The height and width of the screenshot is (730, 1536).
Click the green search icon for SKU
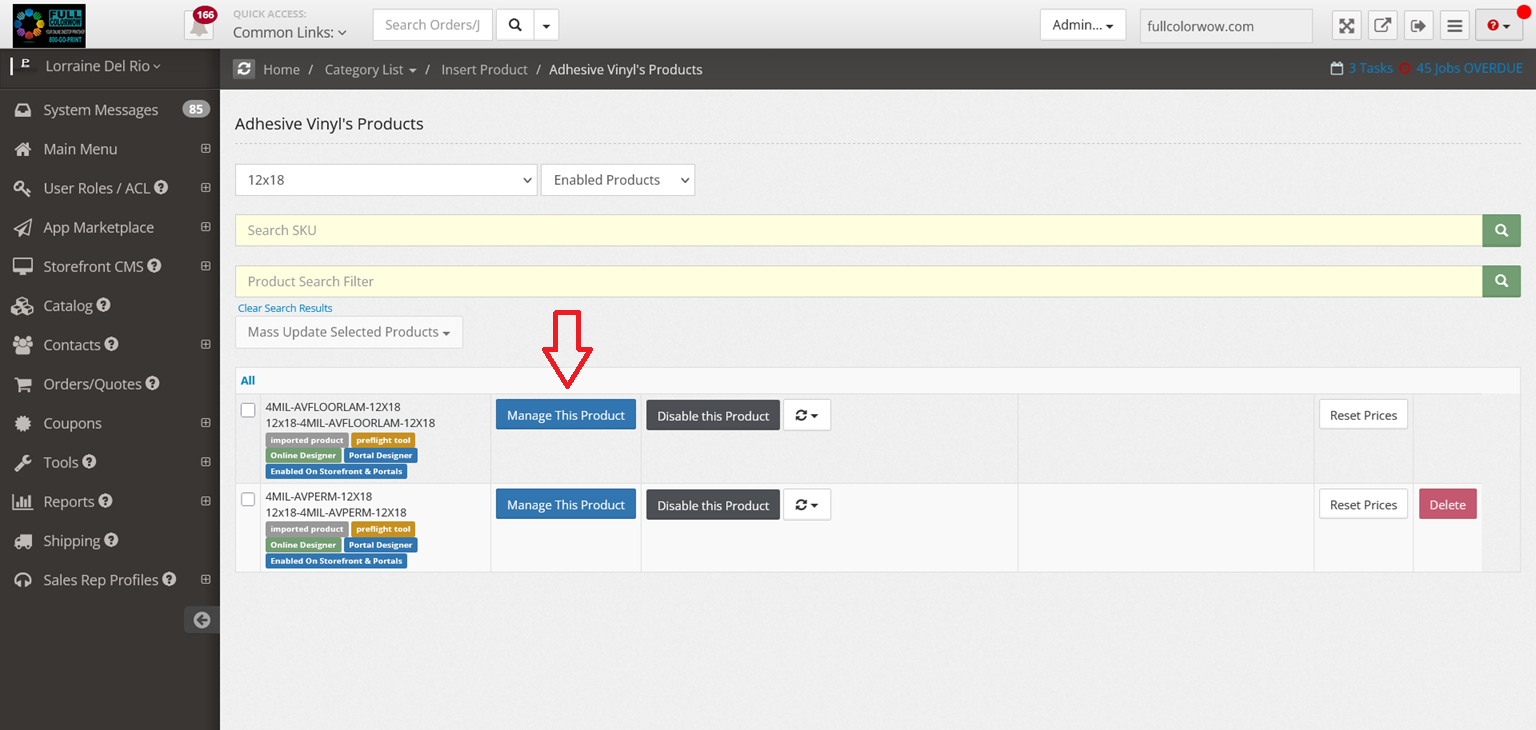(x=1500, y=230)
